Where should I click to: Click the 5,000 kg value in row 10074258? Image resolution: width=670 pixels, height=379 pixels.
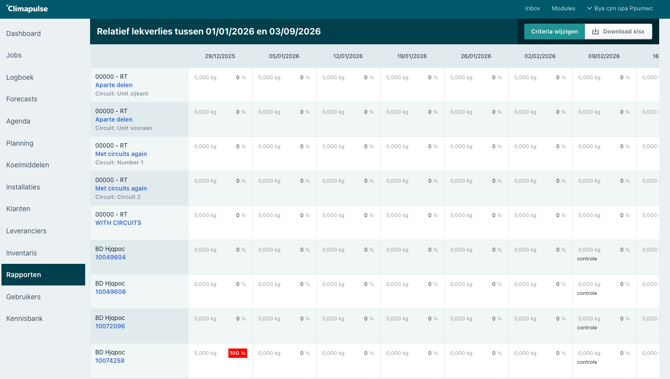coord(205,353)
